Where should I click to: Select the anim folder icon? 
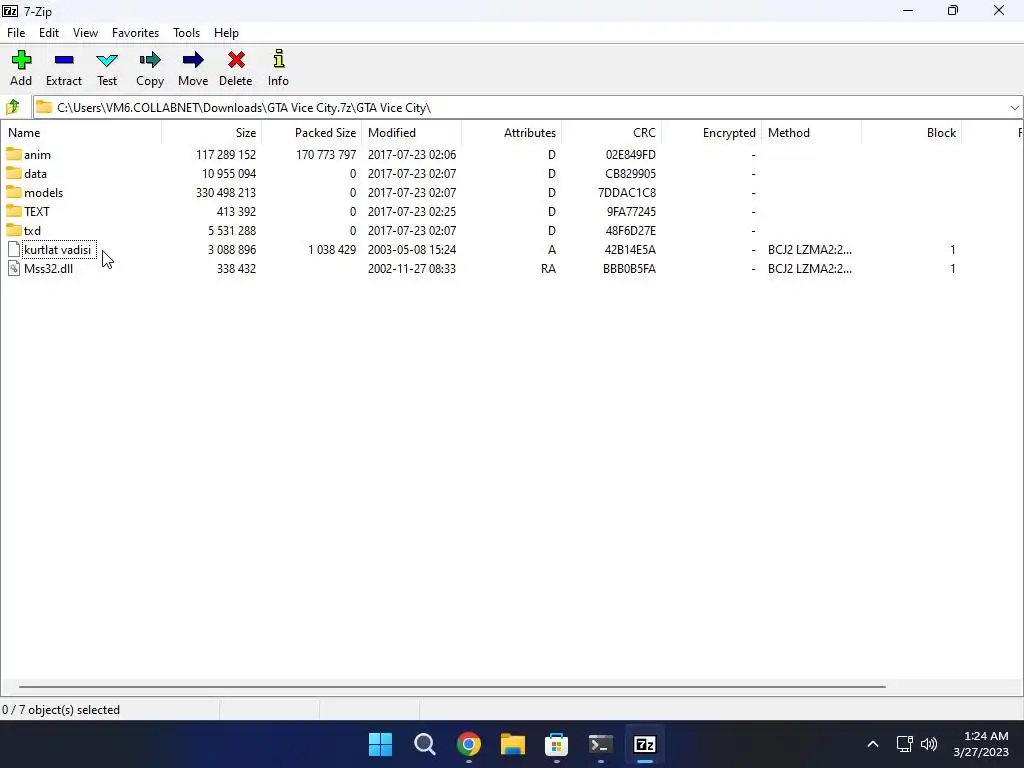14,154
